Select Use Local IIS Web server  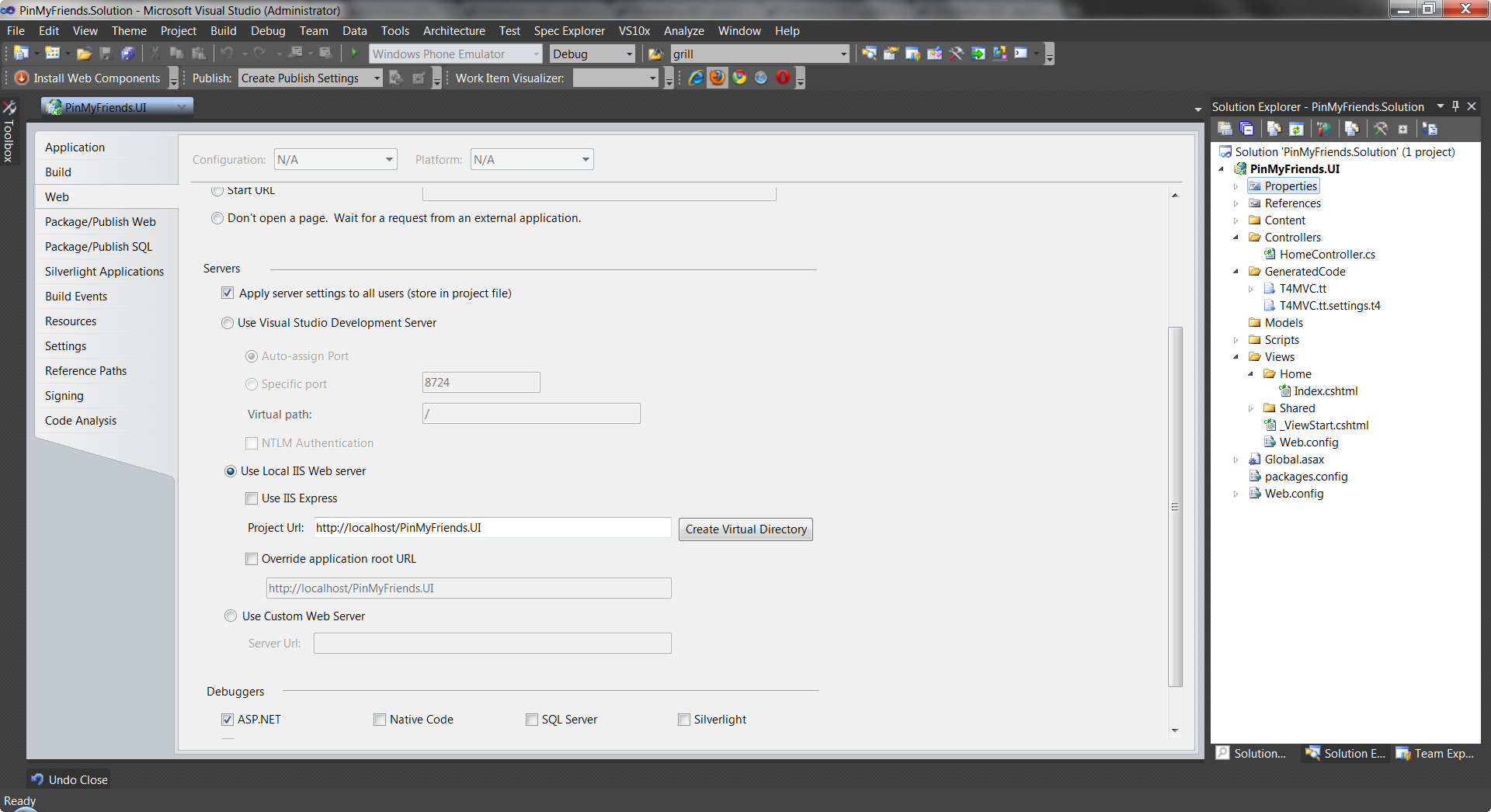point(231,471)
